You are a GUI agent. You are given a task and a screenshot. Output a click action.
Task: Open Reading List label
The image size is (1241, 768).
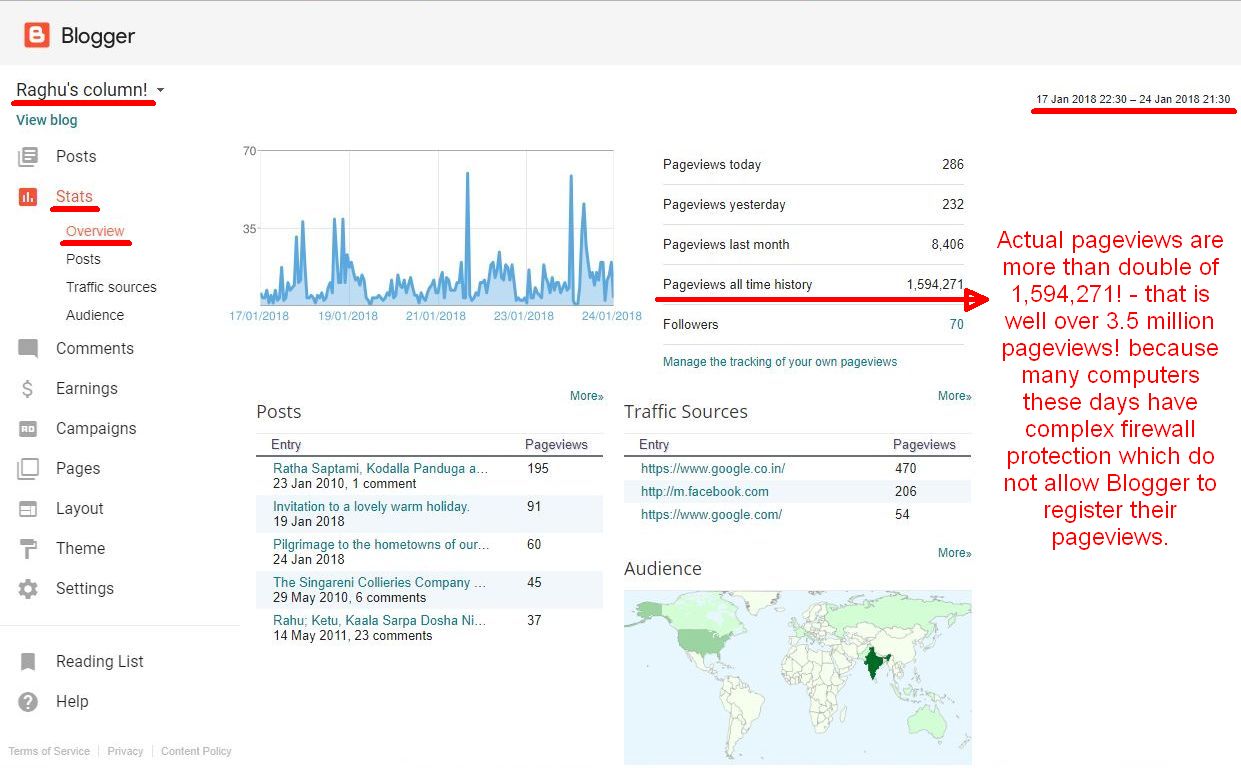[x=100, y=662]
